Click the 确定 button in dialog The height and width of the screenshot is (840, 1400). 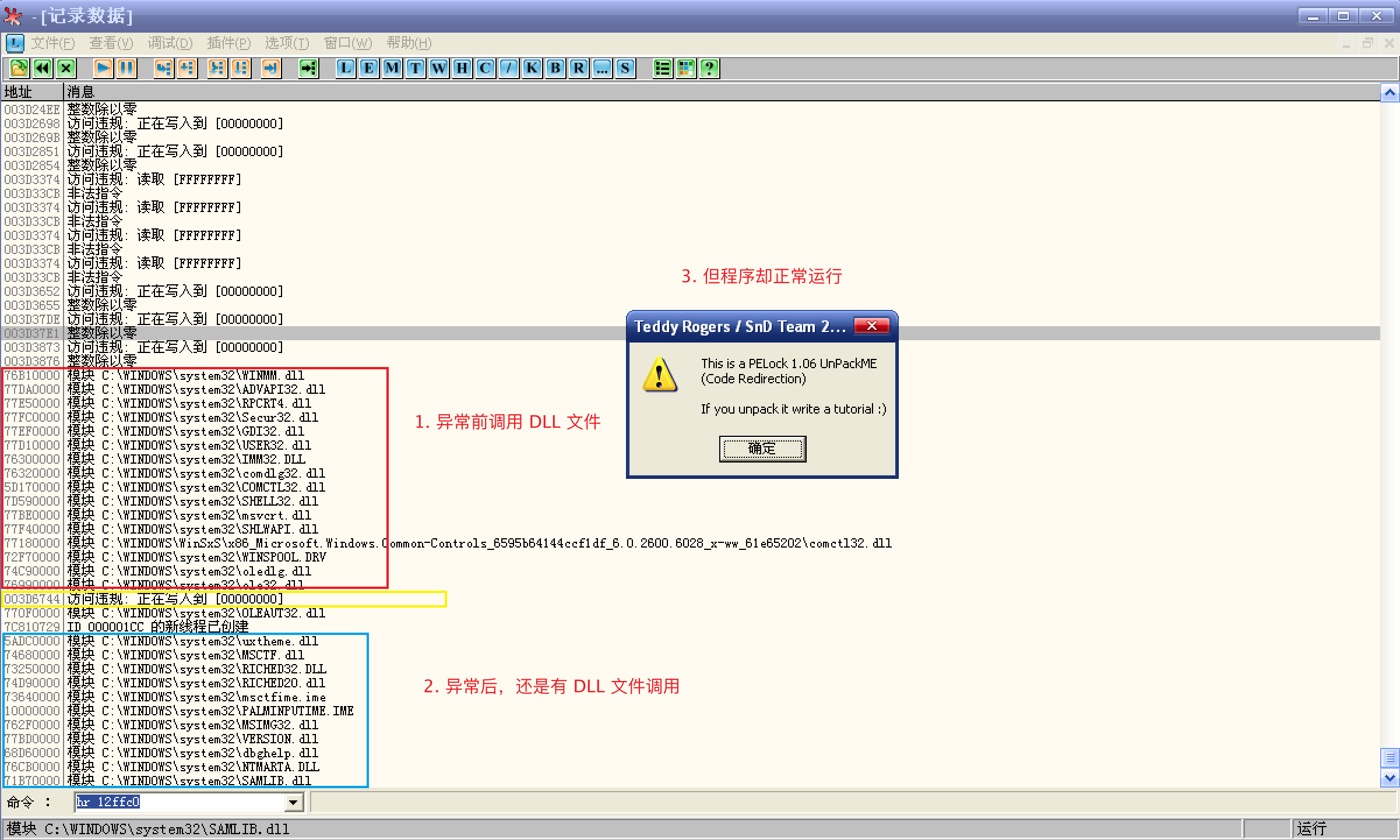point(762,449)
